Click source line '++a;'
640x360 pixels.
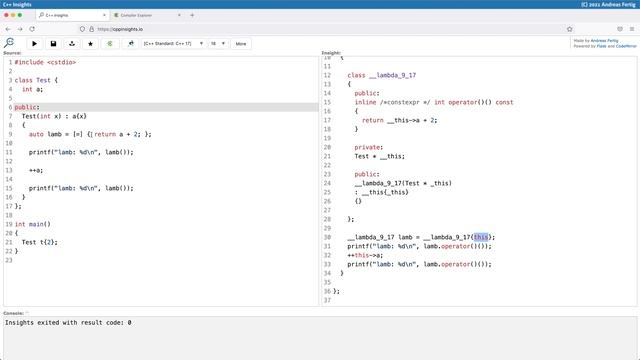click(x=36, y=170)
